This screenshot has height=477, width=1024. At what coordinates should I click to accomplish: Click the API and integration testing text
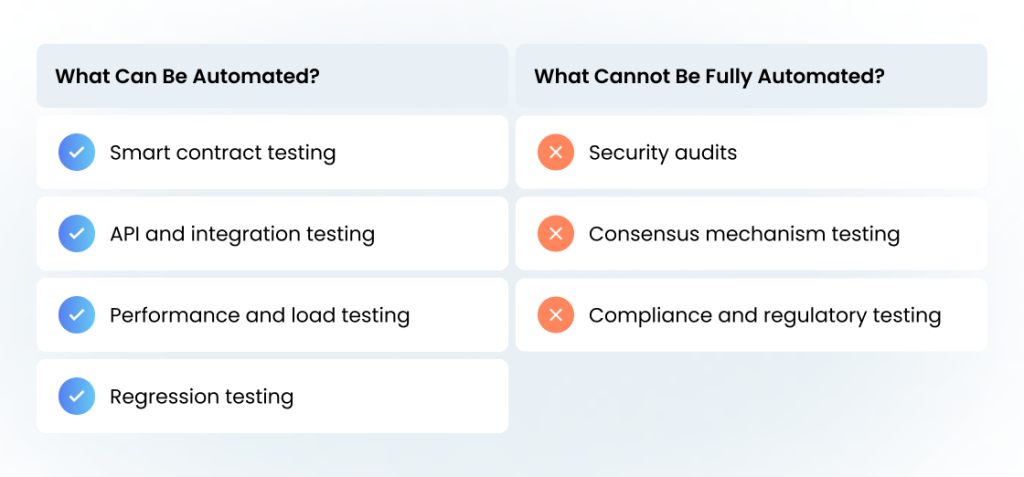coord(242,234)
